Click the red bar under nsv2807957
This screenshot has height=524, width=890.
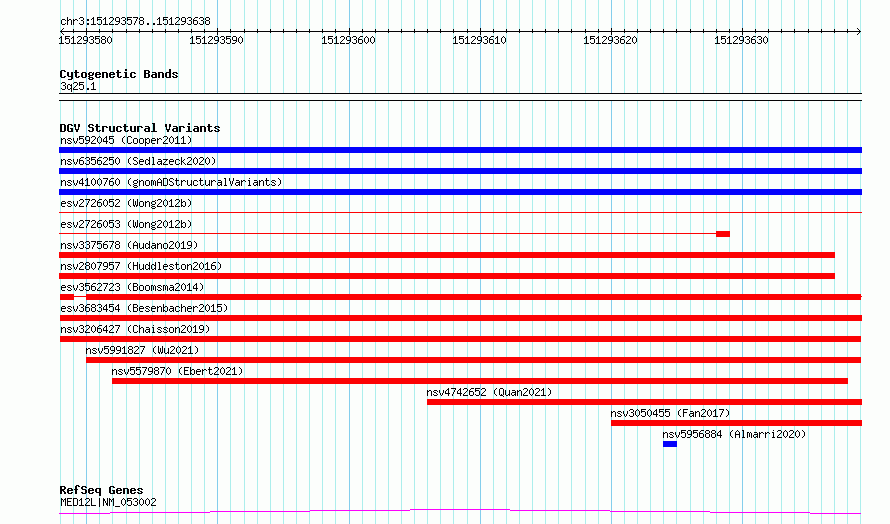(x=447, y=276)
